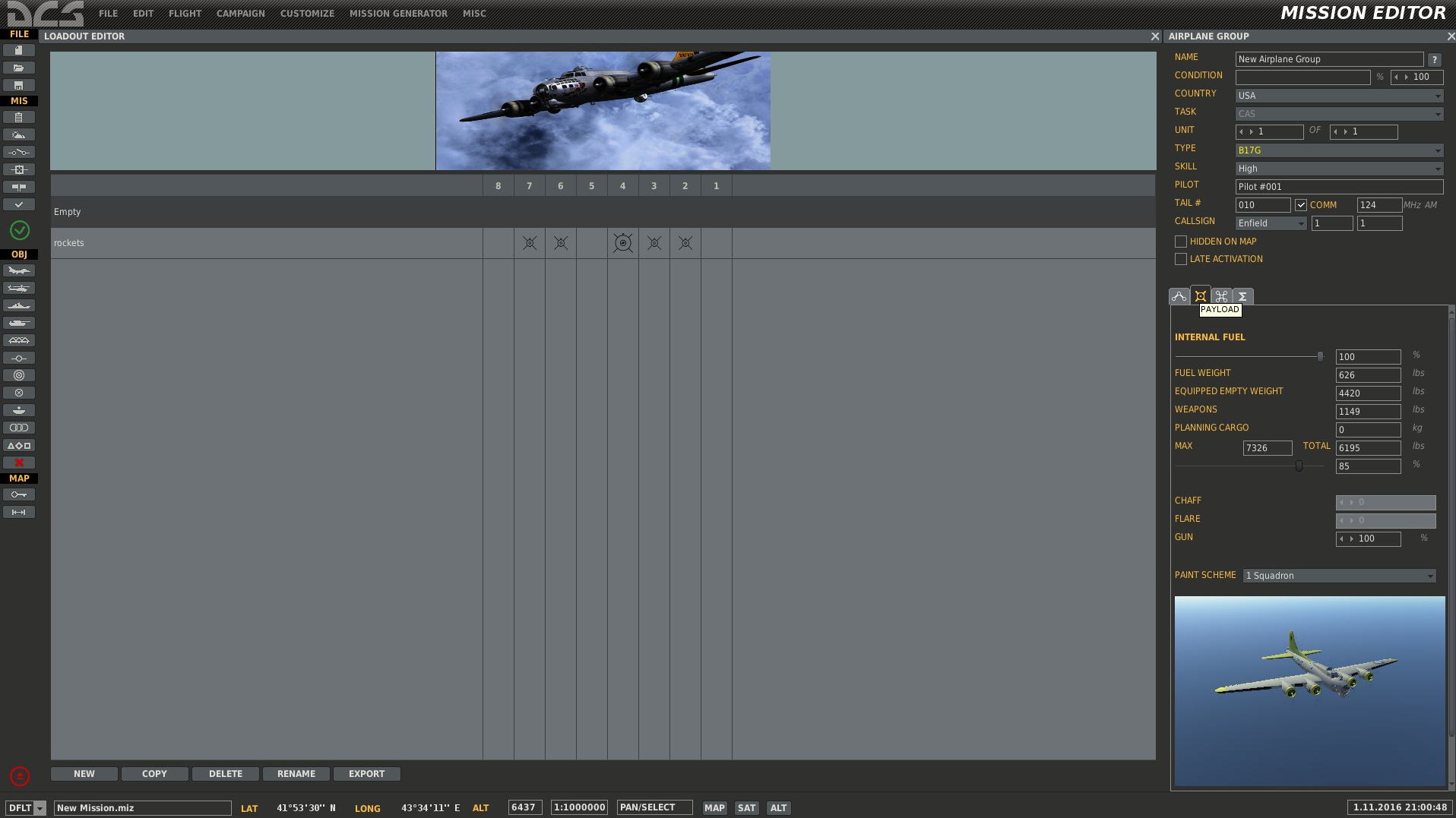The height and width of the screenshot is (818, 1456).
Task: Open weather settings cloud icon
Action: 19,134
